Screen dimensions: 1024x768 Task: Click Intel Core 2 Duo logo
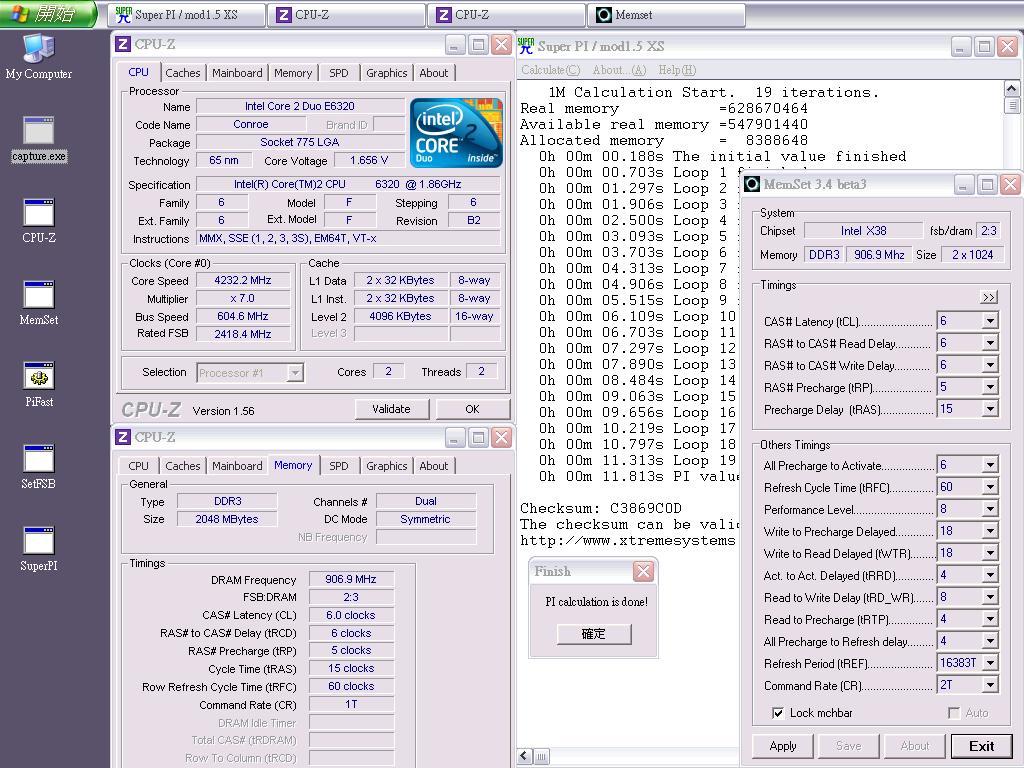(x=456, y=133)
